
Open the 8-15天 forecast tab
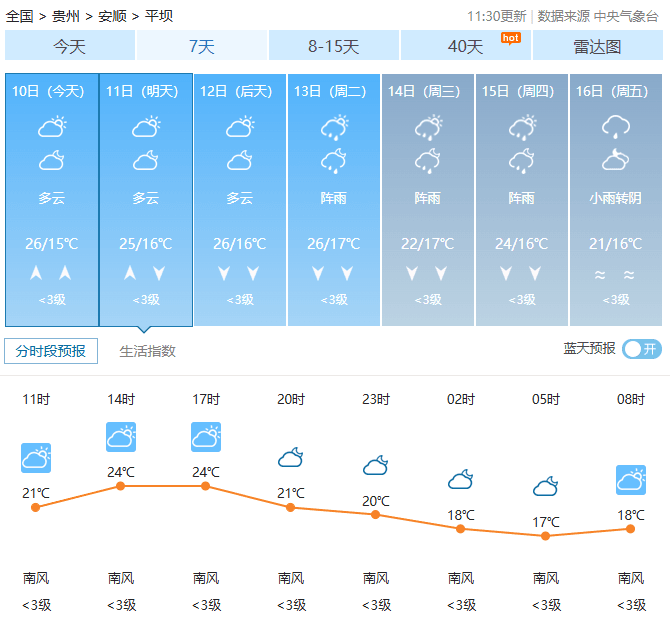(x=333, y=45)
